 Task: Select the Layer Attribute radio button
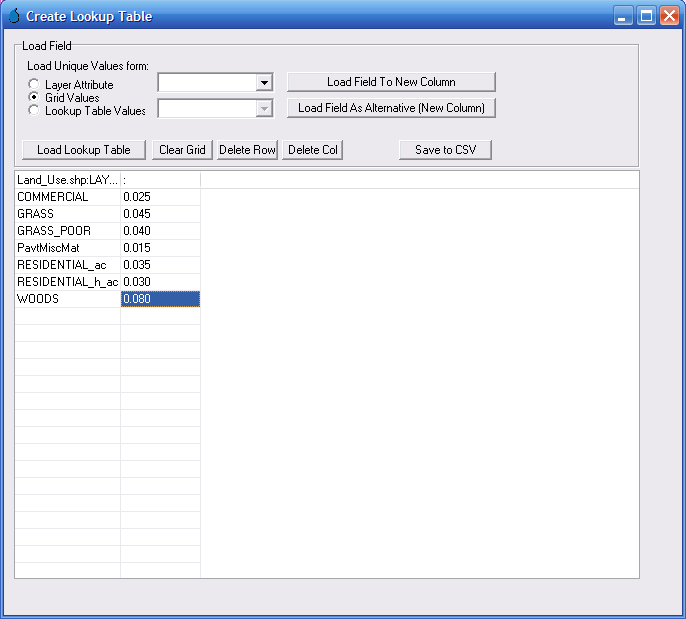coord(35,85)
